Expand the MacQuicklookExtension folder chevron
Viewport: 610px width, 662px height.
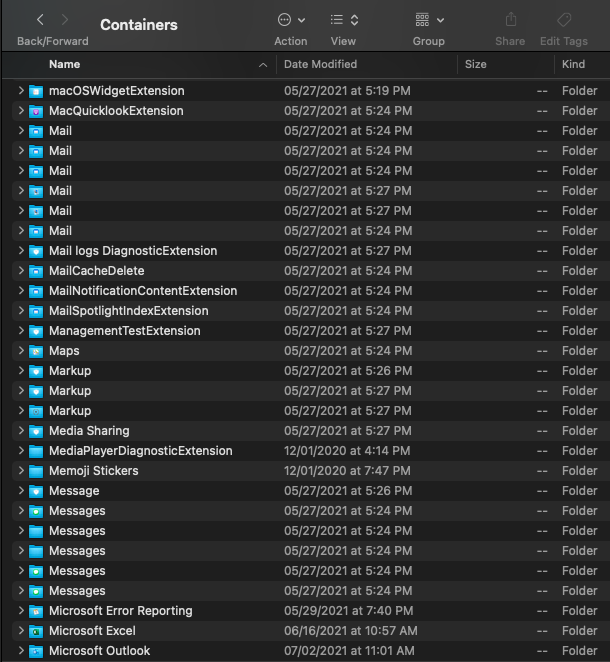coord(21,110)
